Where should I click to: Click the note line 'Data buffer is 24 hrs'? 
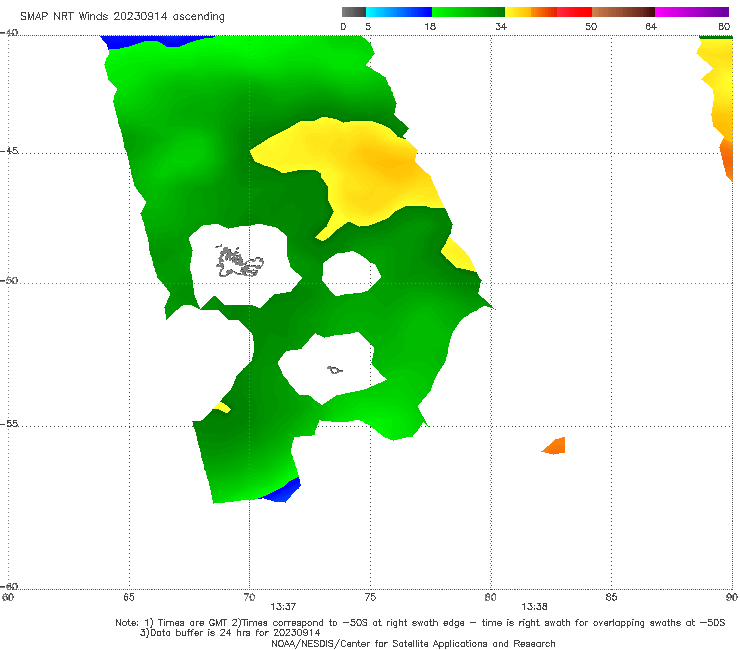[230, 633]
